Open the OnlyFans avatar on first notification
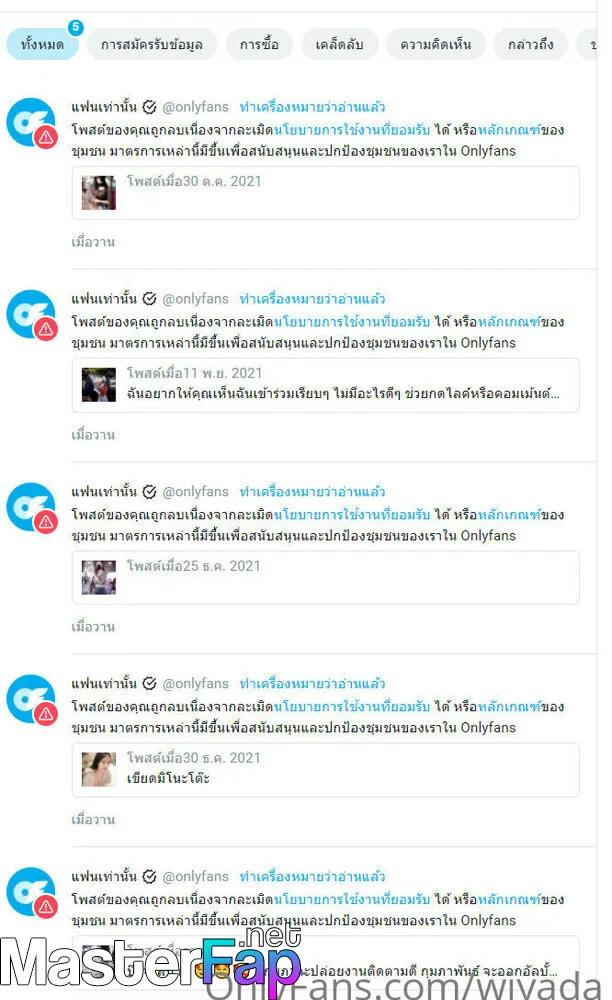612x1000 pixels. pyautogui.click(x=31, y=122)
